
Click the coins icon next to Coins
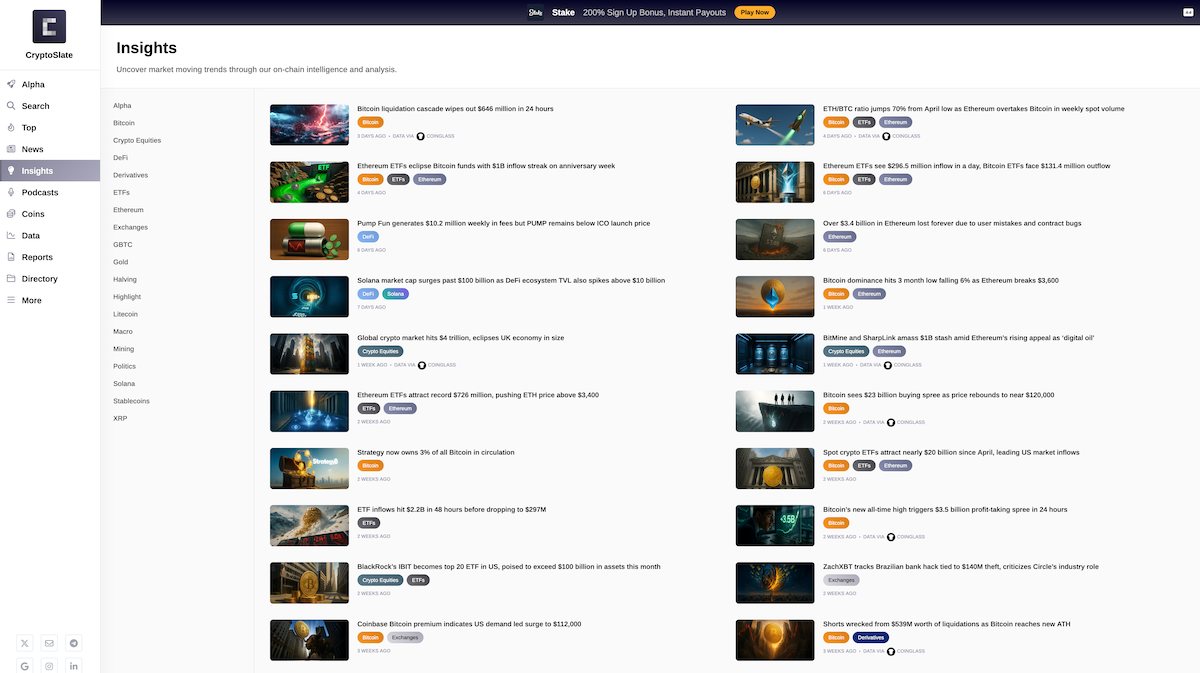coord(11,214)
